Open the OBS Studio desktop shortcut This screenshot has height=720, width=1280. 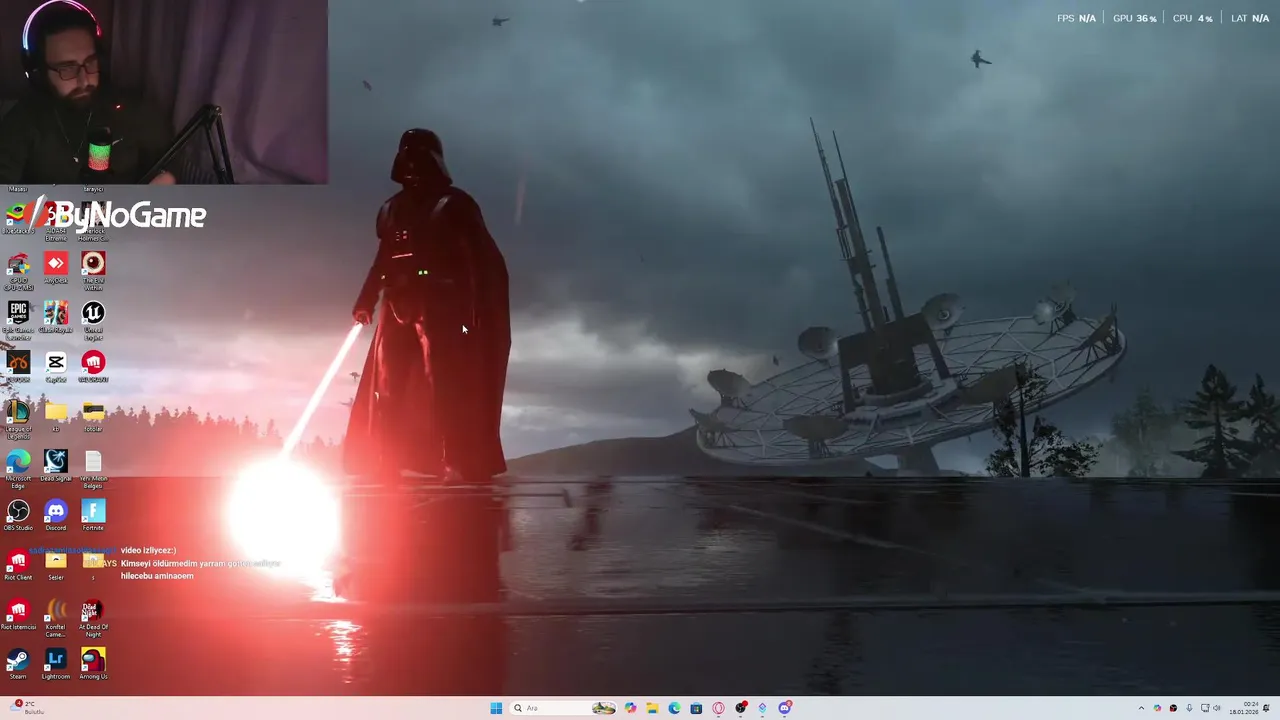[x=18, y=515]
